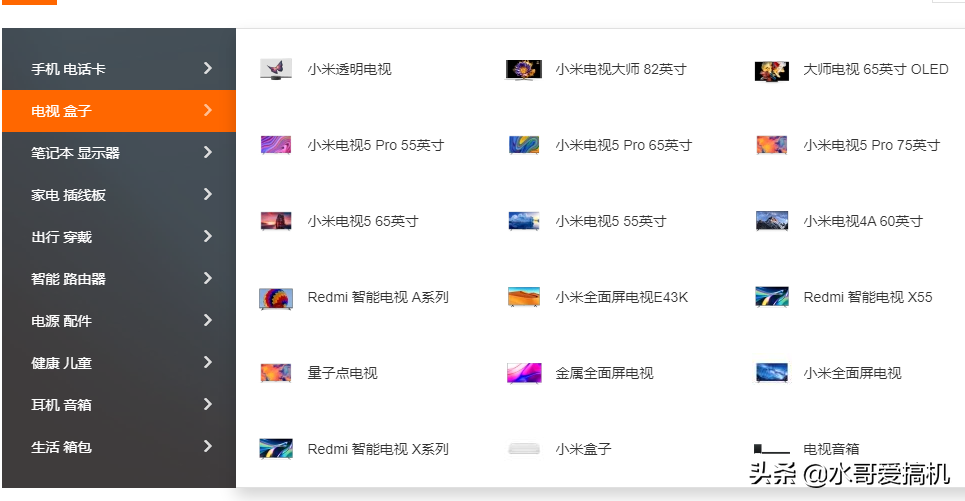Viewport: 965px width, 501px height.
Task: Open the 电源 配件 category
Action: (119, 321)
